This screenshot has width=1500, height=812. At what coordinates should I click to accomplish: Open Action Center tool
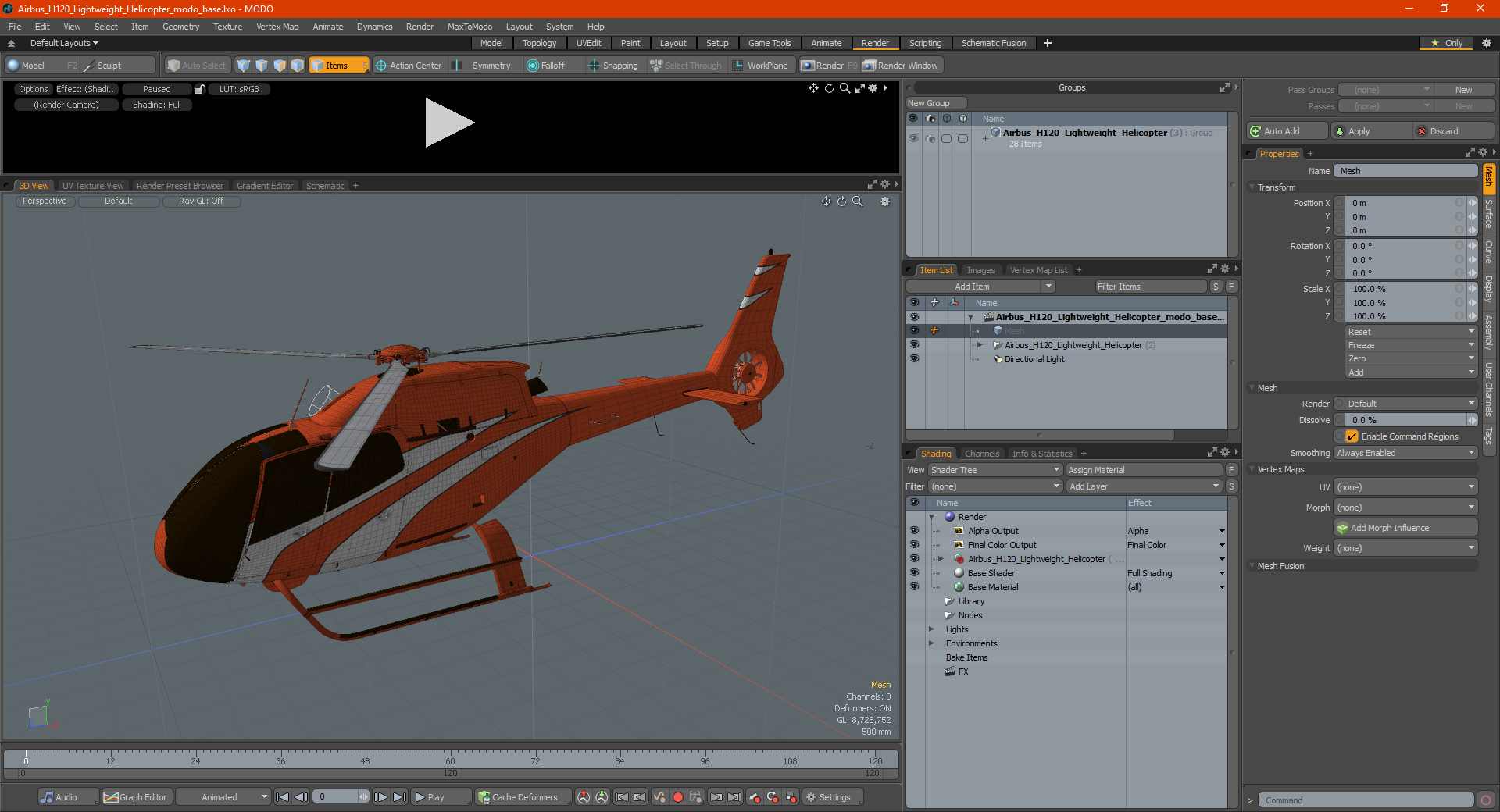409,66
